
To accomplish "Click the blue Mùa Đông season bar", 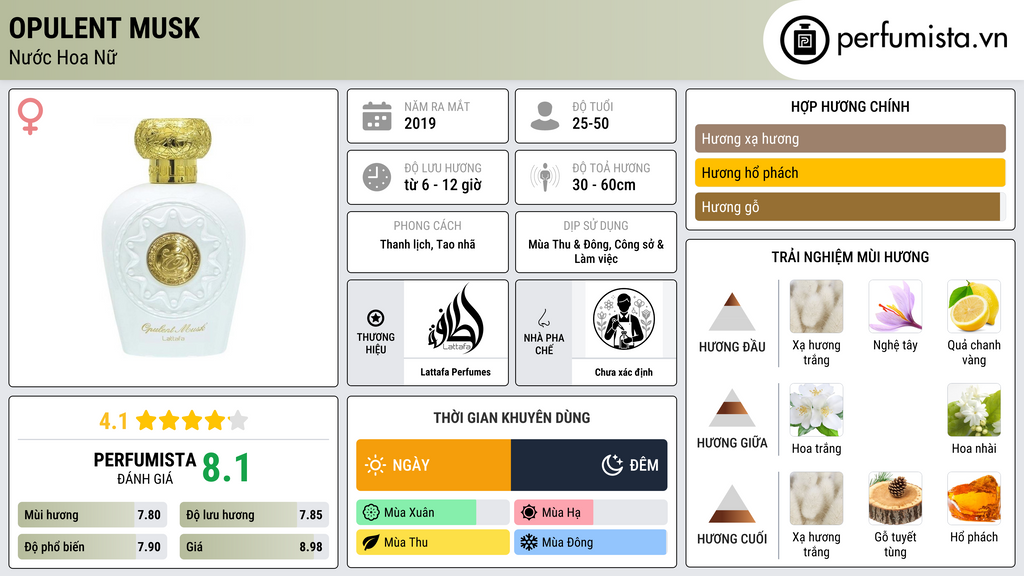I will pyautogui.click(x=590, y=542).
